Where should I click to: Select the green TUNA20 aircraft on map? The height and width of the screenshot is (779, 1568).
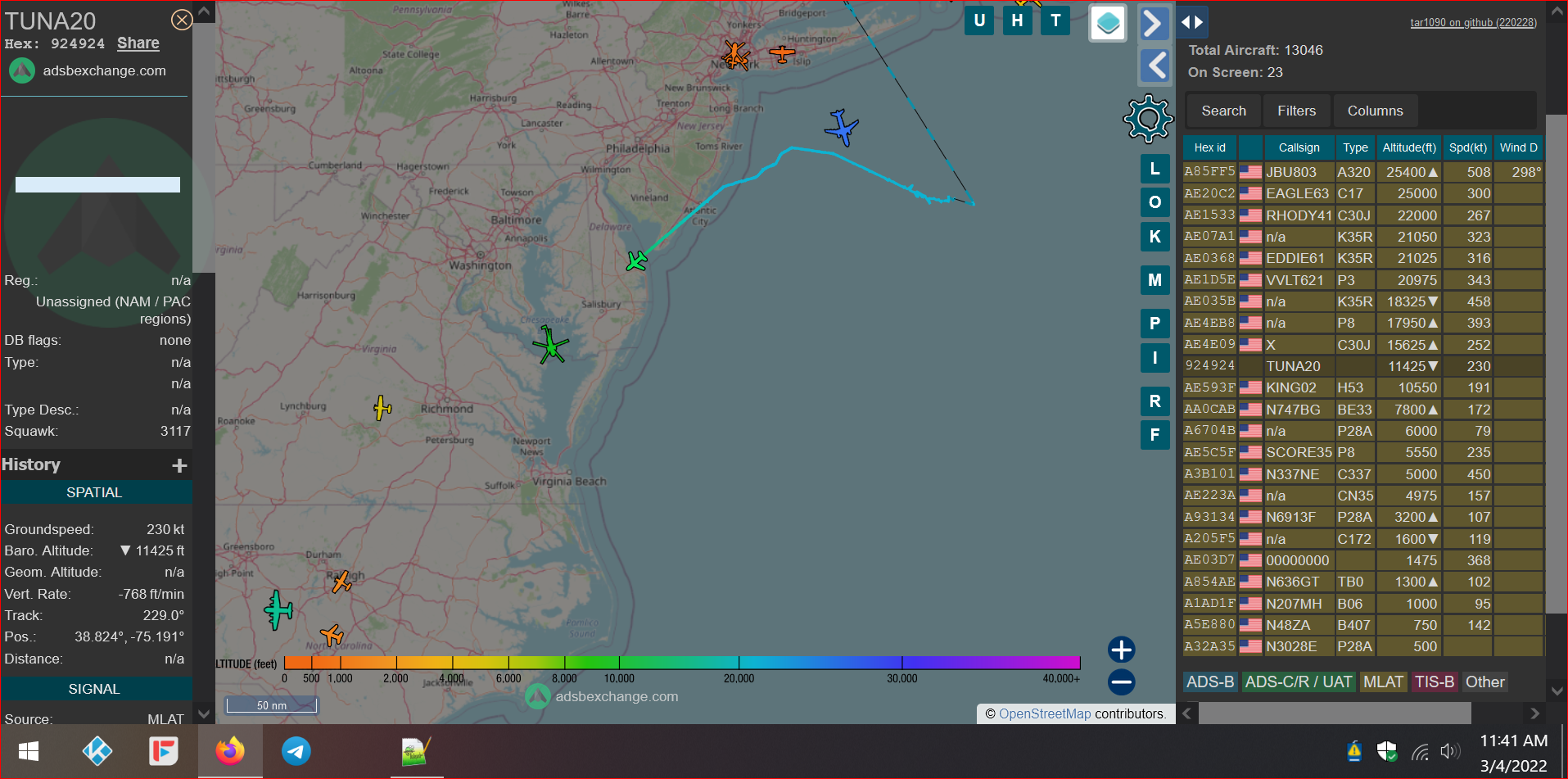point(636,261)
